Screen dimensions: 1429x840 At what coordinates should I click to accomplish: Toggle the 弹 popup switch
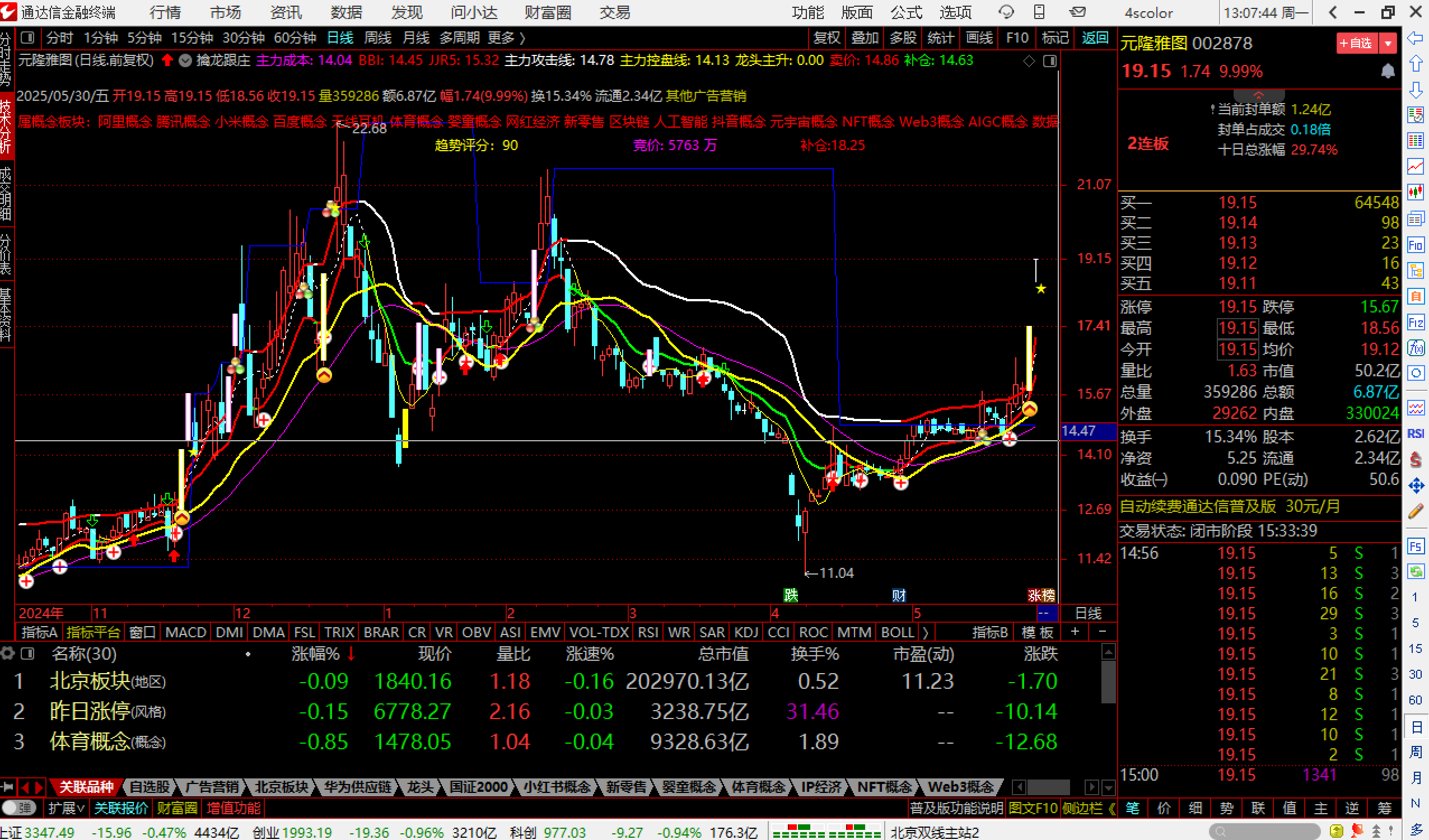pos(18,807)
